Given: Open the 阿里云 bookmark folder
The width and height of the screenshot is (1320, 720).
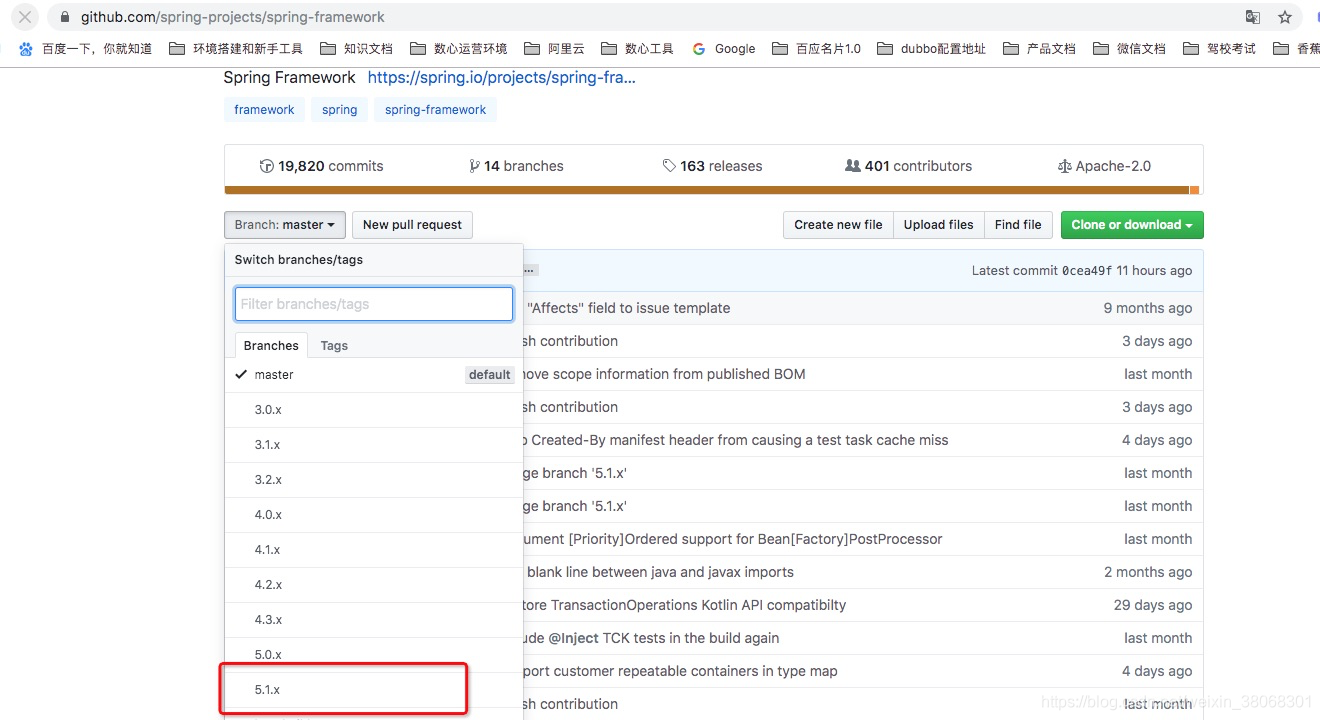Looking at the screenshot, I should point(554,48).
